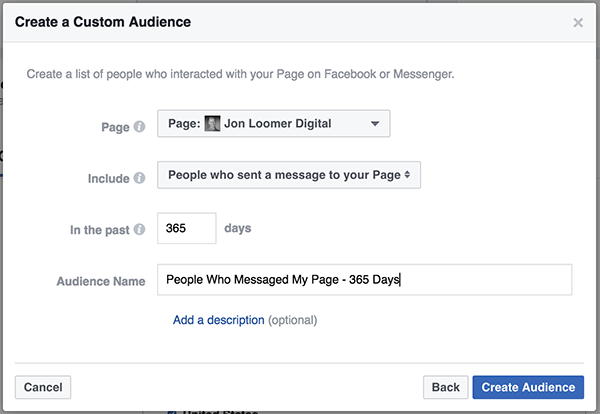Click the 365 days number field

pyautogui.click(x=187, y=228)
